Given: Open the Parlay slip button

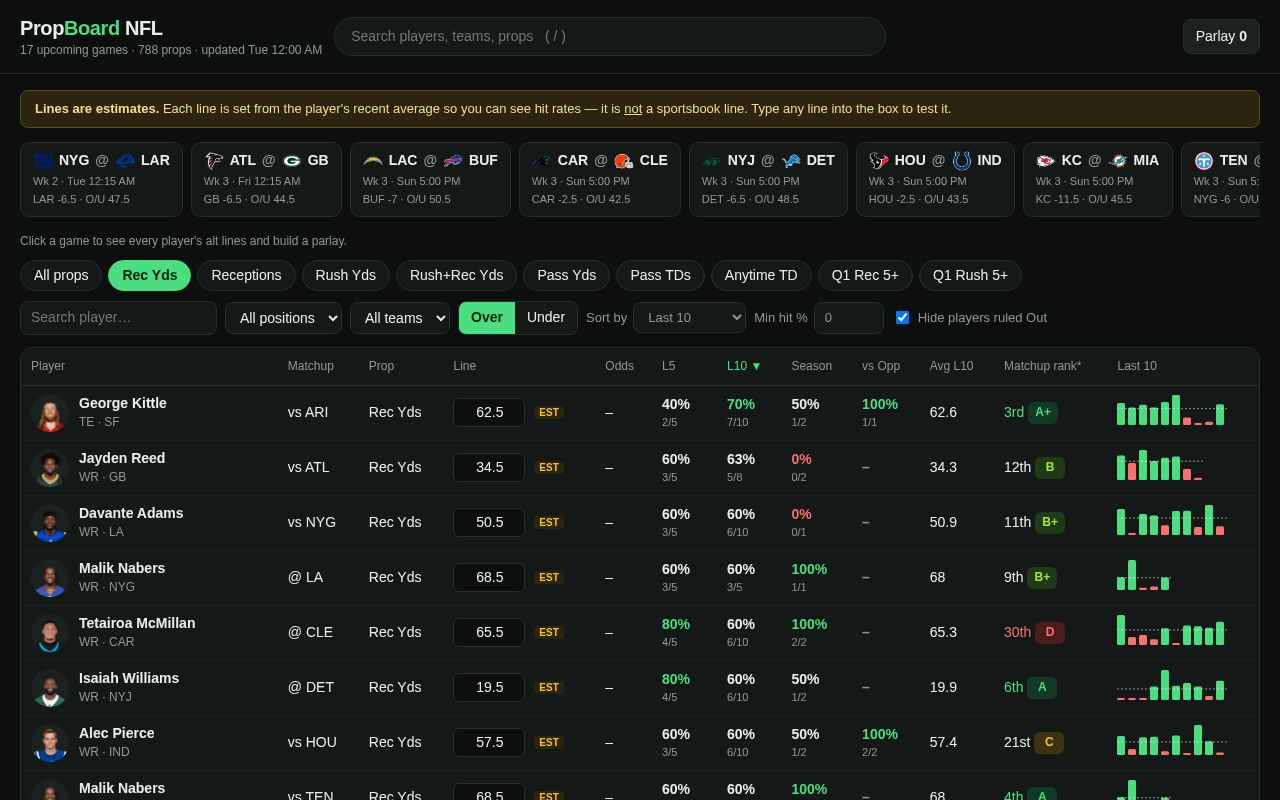Looking at the screenshot, I should [1221, 36].
